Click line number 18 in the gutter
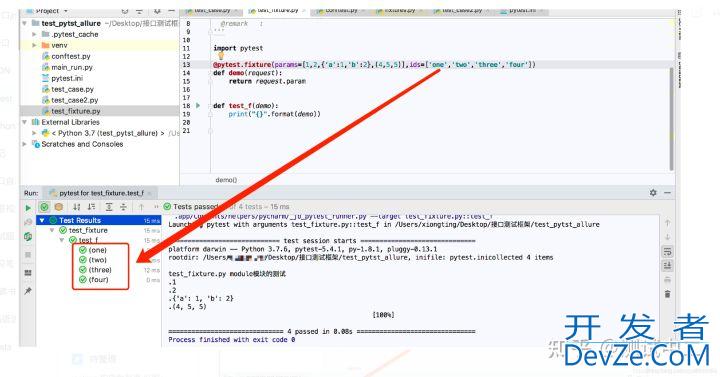The width and height of the screenshot is (720, 377). pyautogui.click(x=186, y=106)
